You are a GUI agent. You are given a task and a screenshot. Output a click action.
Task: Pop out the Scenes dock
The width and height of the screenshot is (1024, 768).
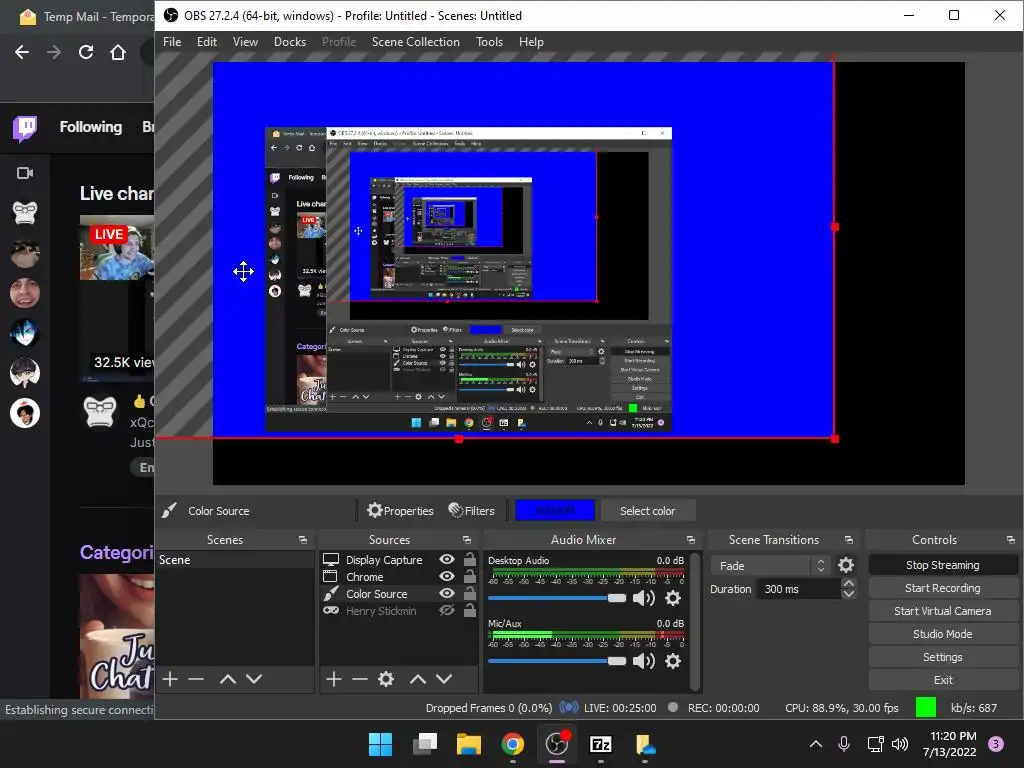coord(302,540)
